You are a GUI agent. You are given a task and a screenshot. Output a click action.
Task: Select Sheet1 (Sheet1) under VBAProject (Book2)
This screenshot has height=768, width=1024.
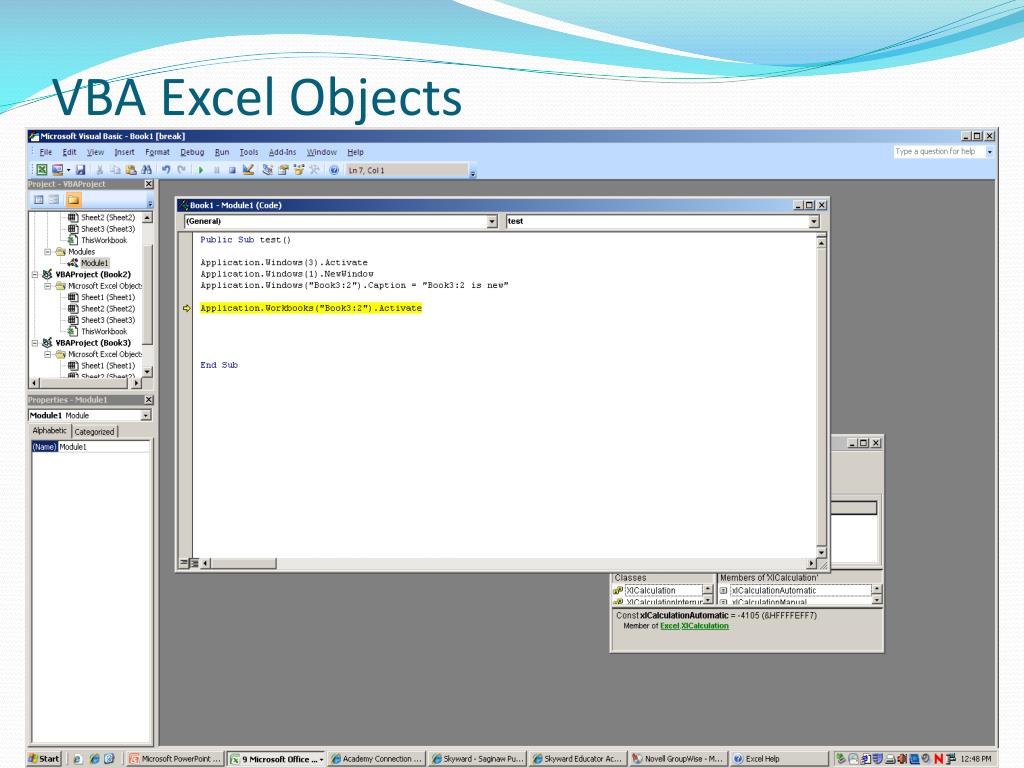coord(108,297)
